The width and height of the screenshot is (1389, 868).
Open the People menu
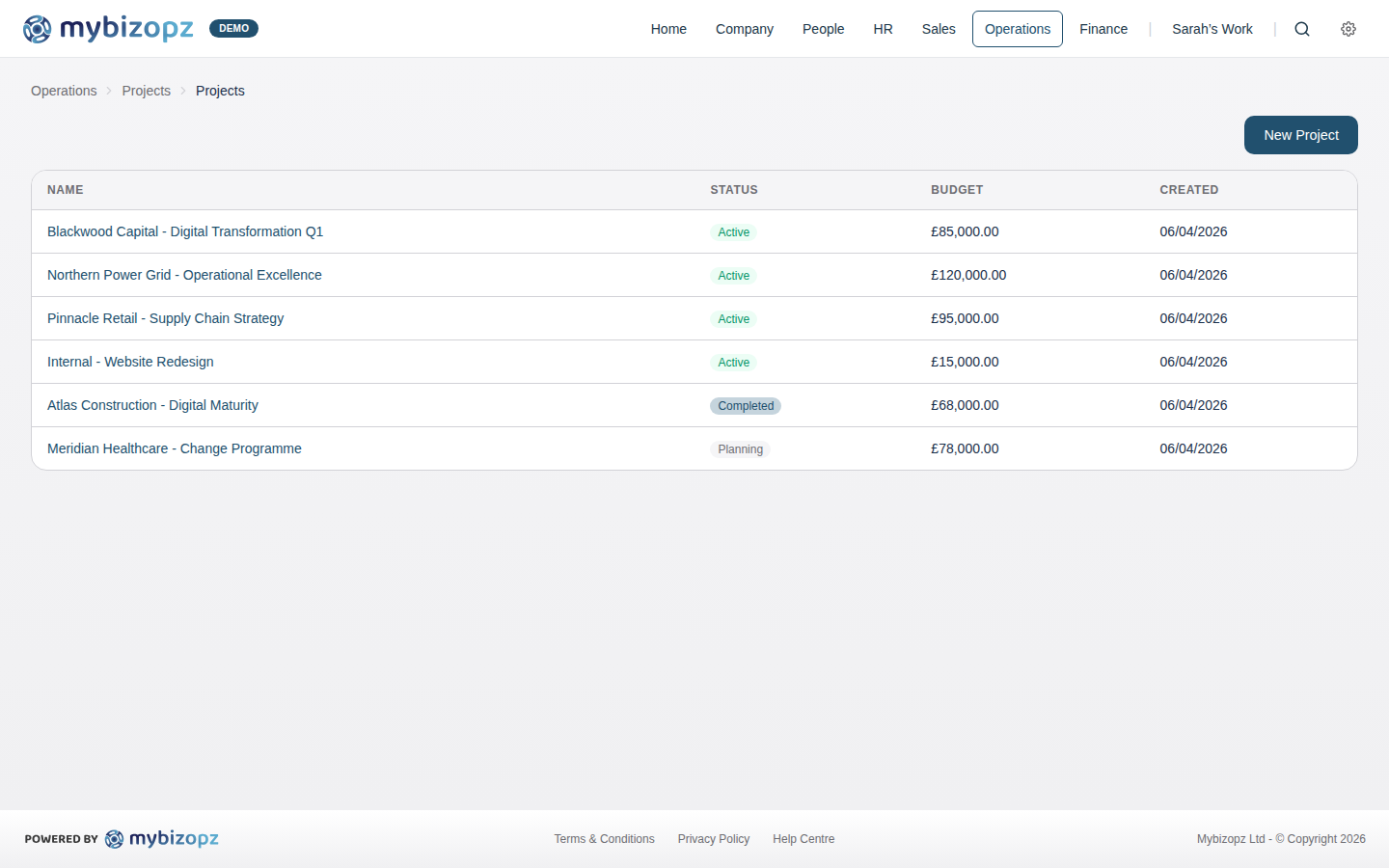pyautogui.click(x=823, y=29)
